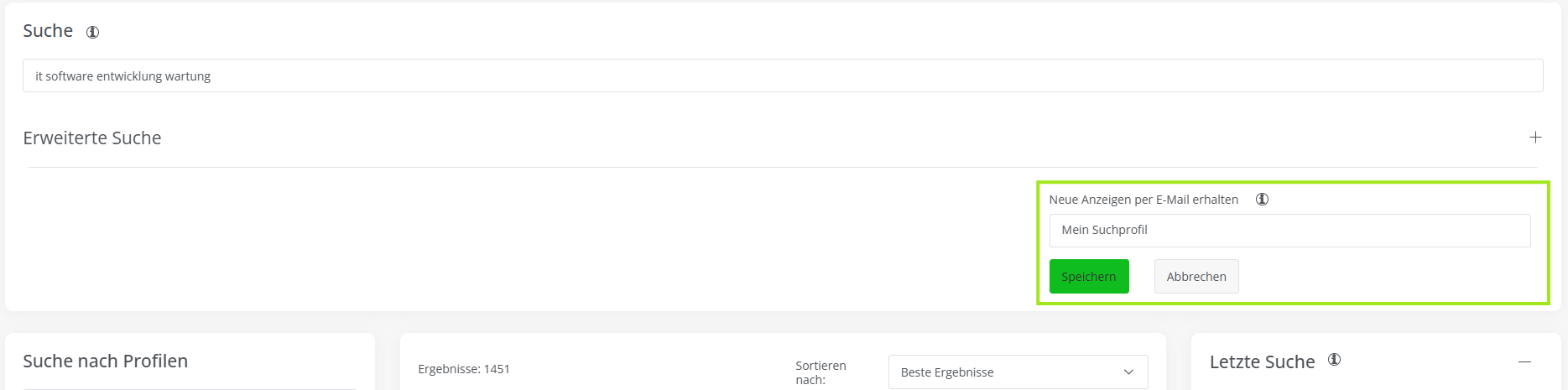Click the info icon beside Letzte Suche
Image resolution: width=1568 pixels, height=390 pixels.
tap(1334, 360)
